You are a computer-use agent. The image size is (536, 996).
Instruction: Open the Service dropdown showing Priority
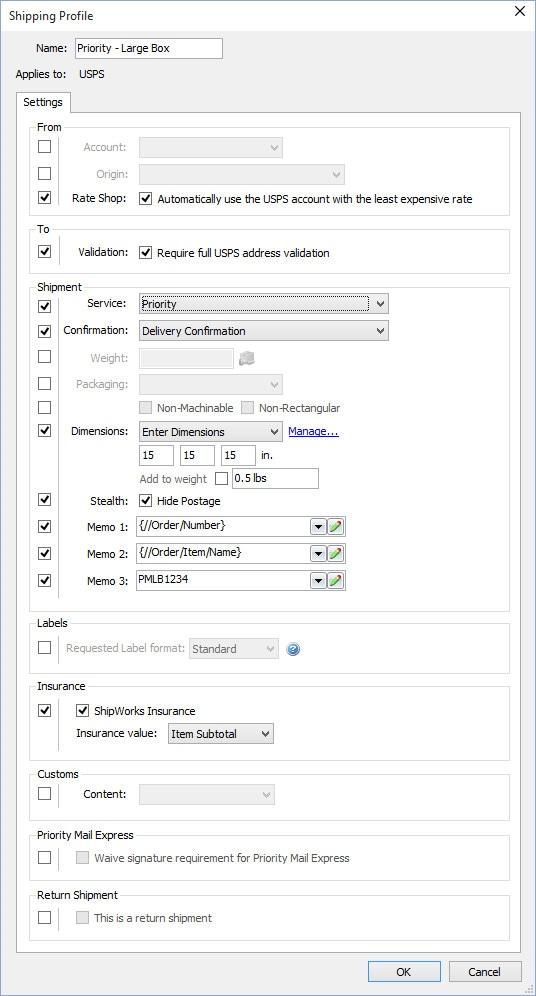[x=264, y=304]
